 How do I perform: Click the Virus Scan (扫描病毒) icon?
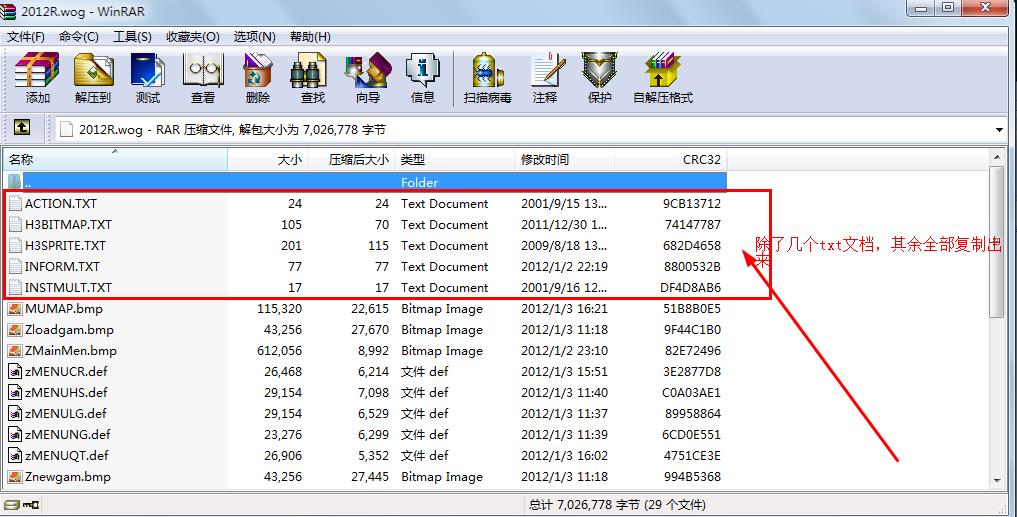(x=488, y=71)
